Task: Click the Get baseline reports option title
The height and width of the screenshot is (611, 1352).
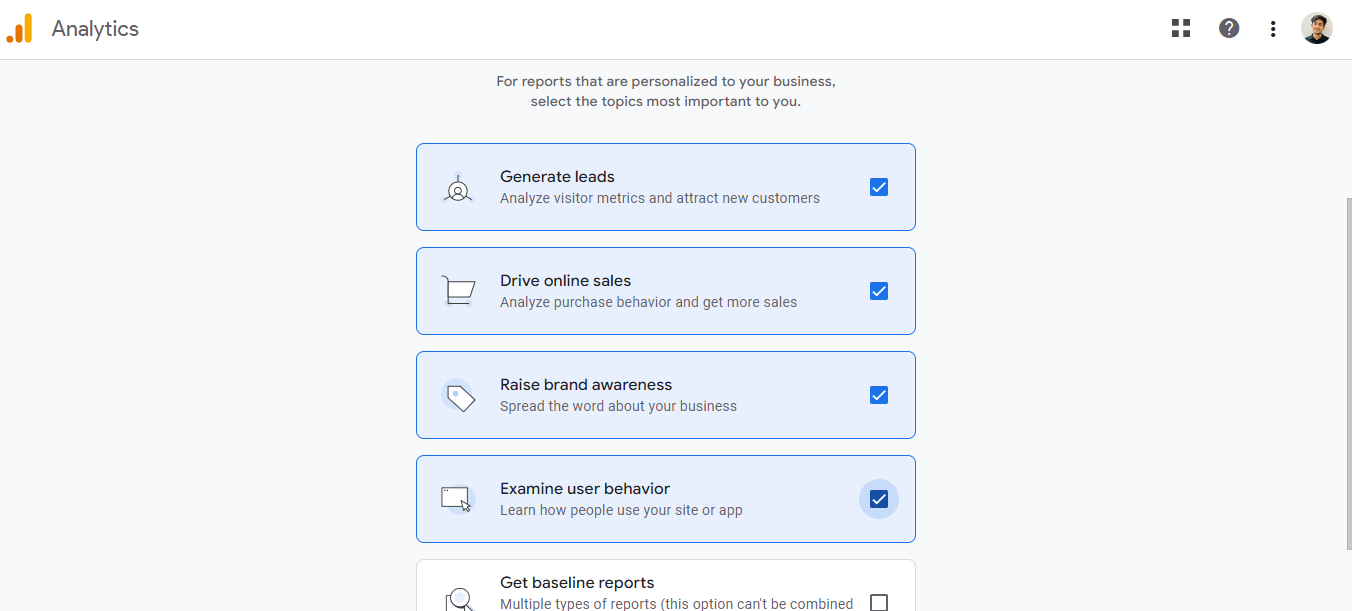Action: [x=577, y=583]
